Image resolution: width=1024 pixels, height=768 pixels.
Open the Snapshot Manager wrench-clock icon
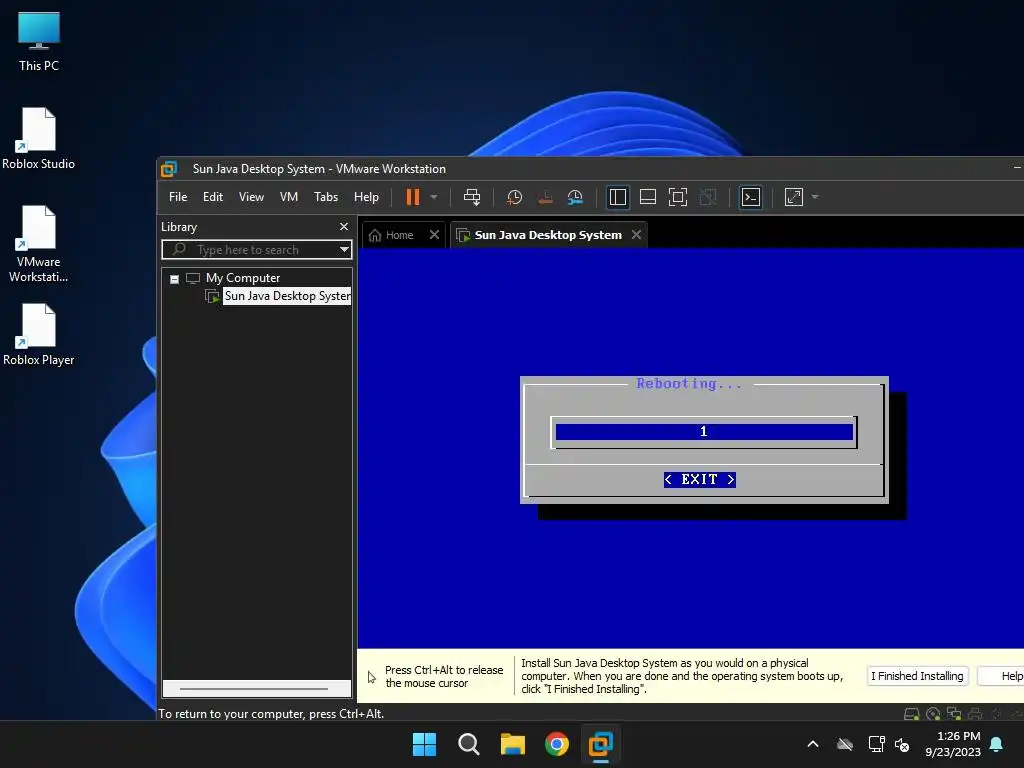tap(575, 197)
